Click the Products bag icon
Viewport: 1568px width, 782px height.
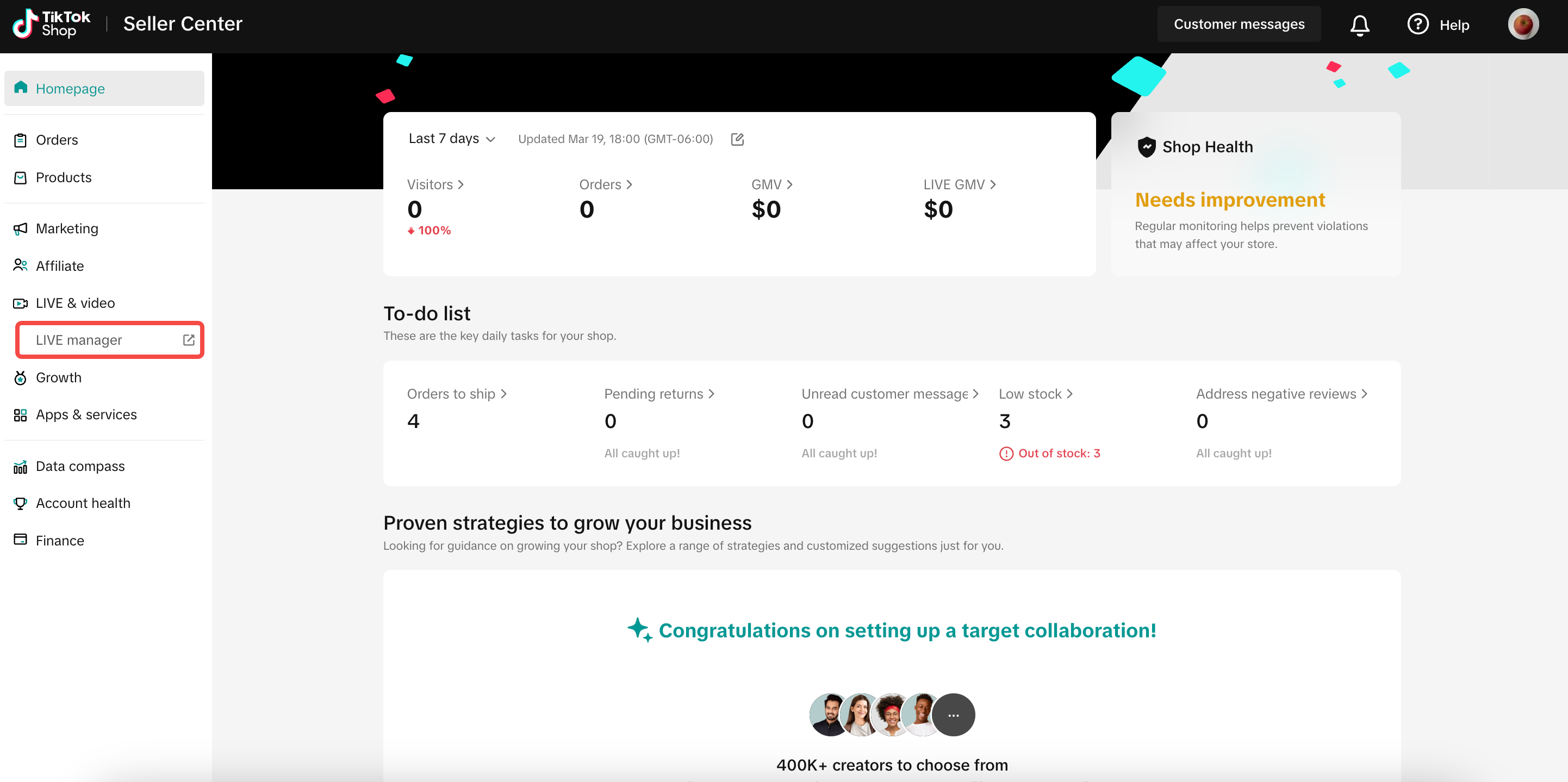[20, 177]
